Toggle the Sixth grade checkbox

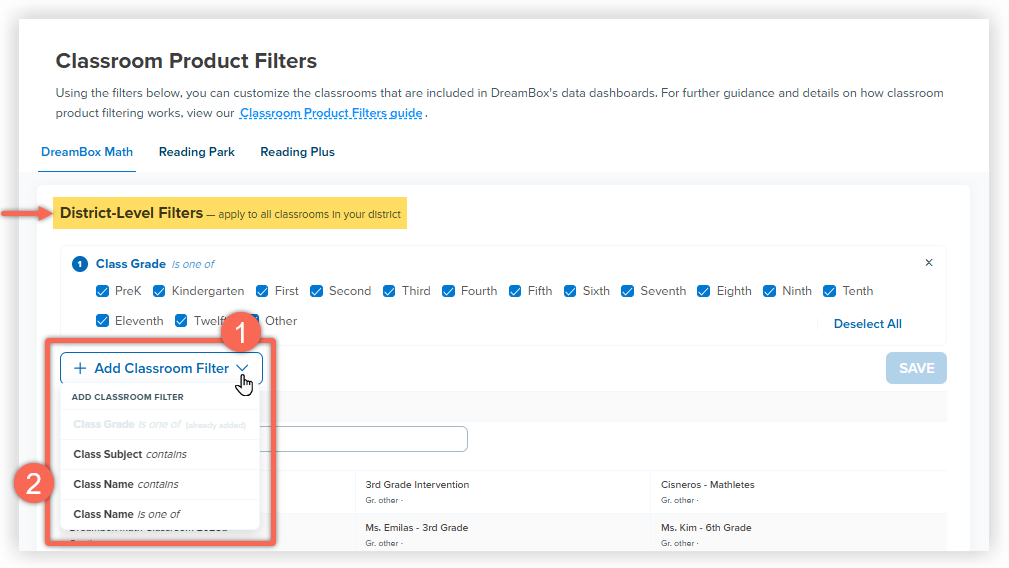tap(570, 291)
